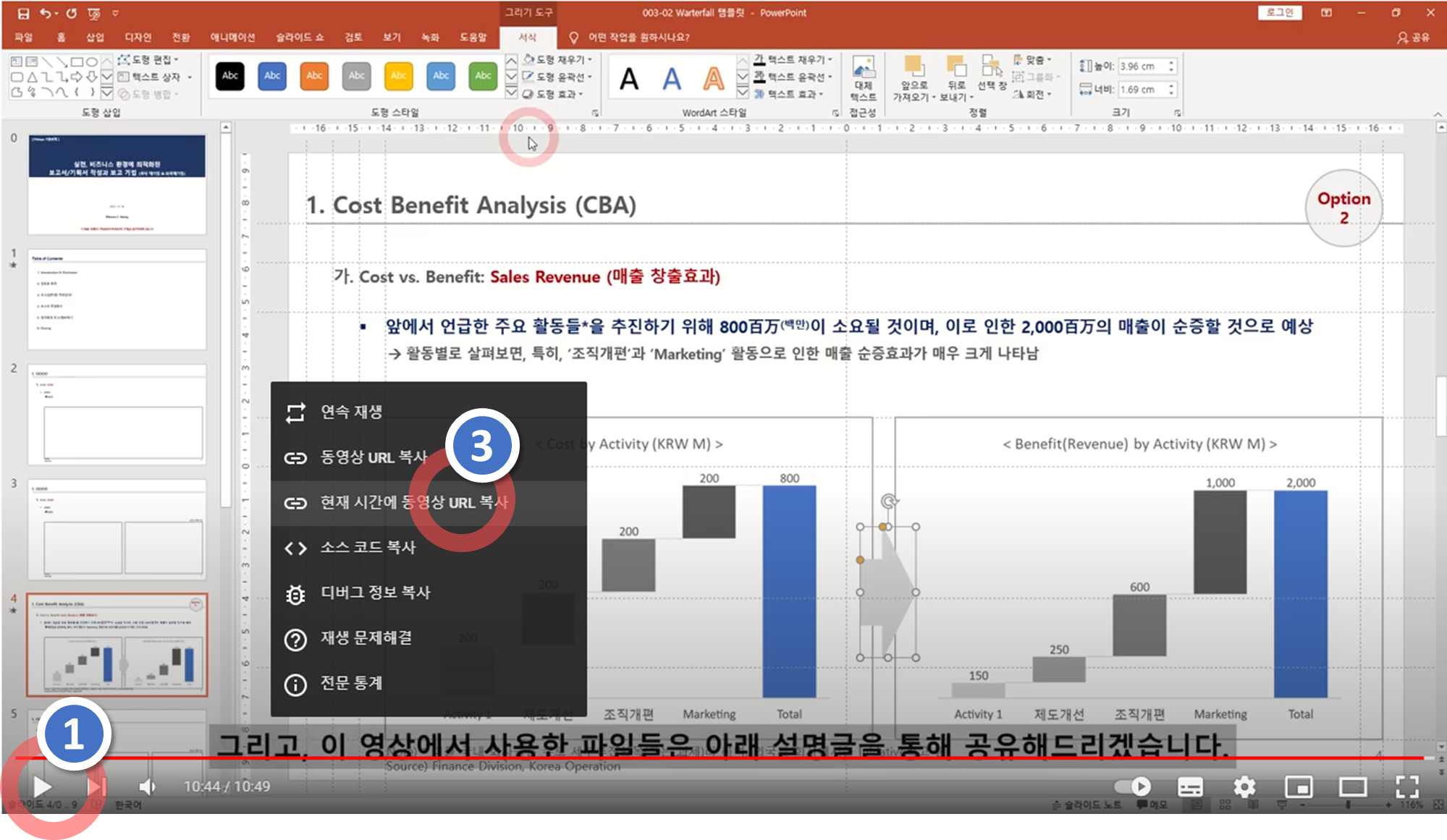Viewport: 1447px width, 840px height.
Task: Select the black WordArt A style
Action: click(629, 78)
